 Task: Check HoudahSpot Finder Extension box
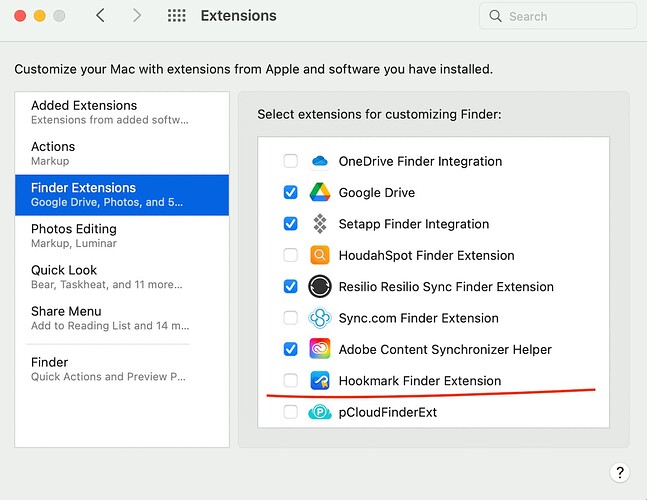click(290, 255)
